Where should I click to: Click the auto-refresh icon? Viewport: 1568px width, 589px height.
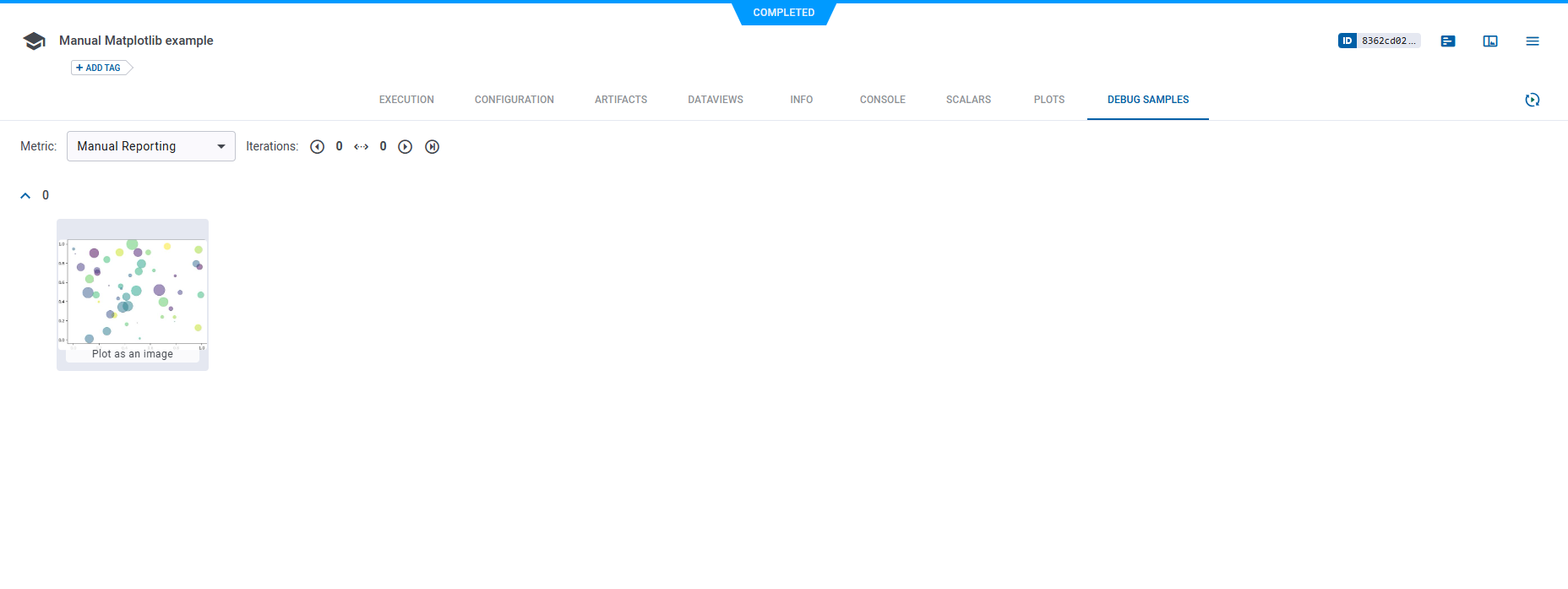pos(1533,100)
